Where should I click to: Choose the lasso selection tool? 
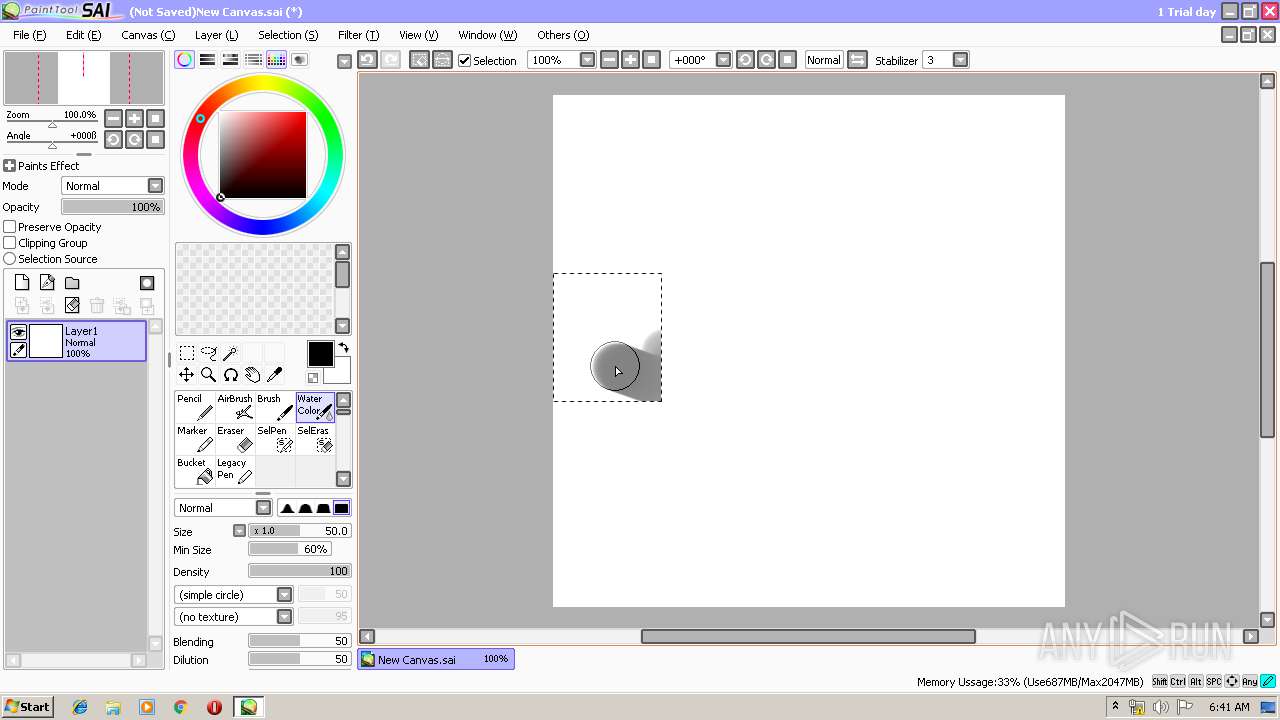click(209, 353)
